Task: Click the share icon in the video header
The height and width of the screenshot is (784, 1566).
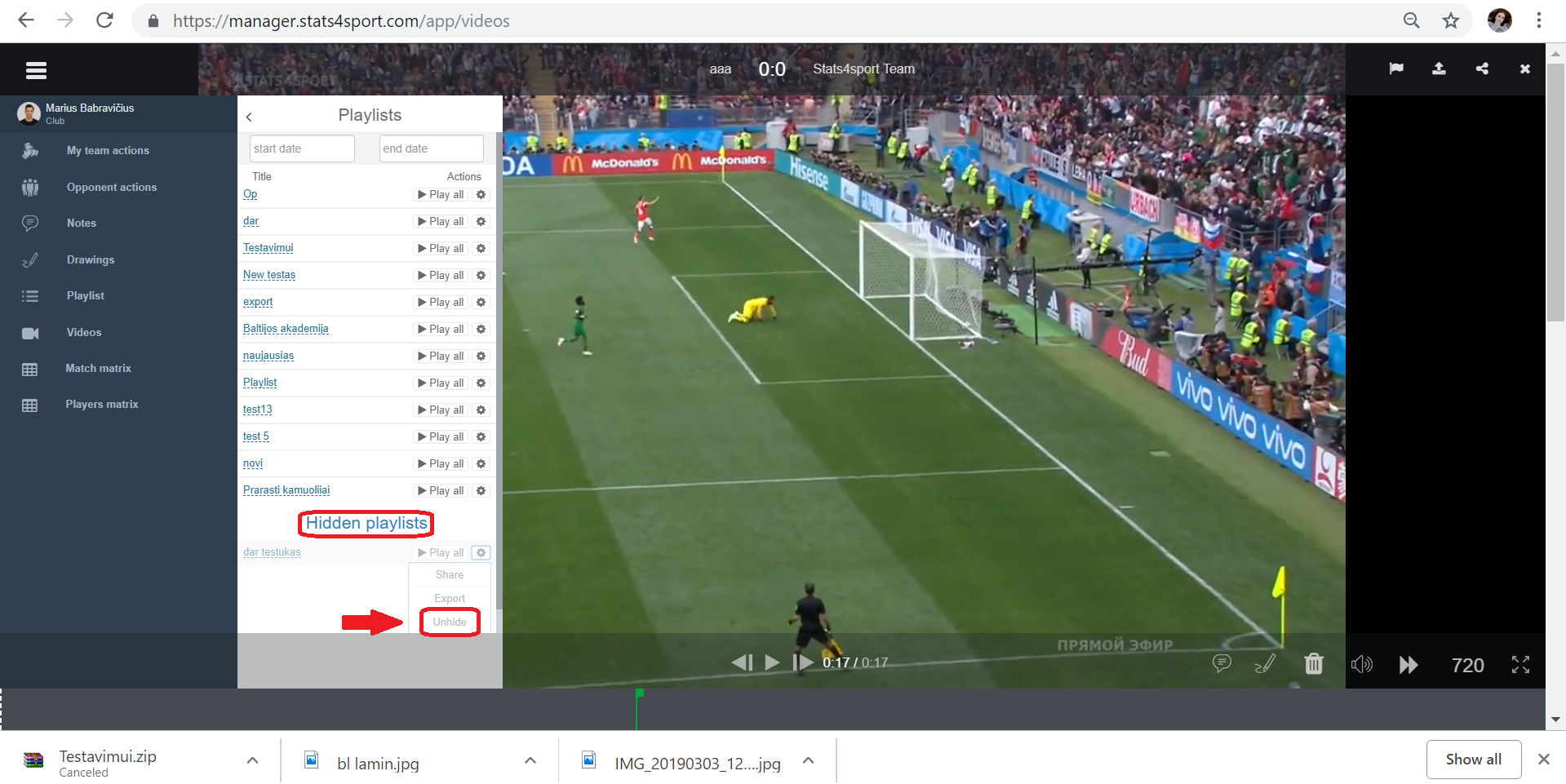Action: pyautogui.click(x=1482, y=69)
